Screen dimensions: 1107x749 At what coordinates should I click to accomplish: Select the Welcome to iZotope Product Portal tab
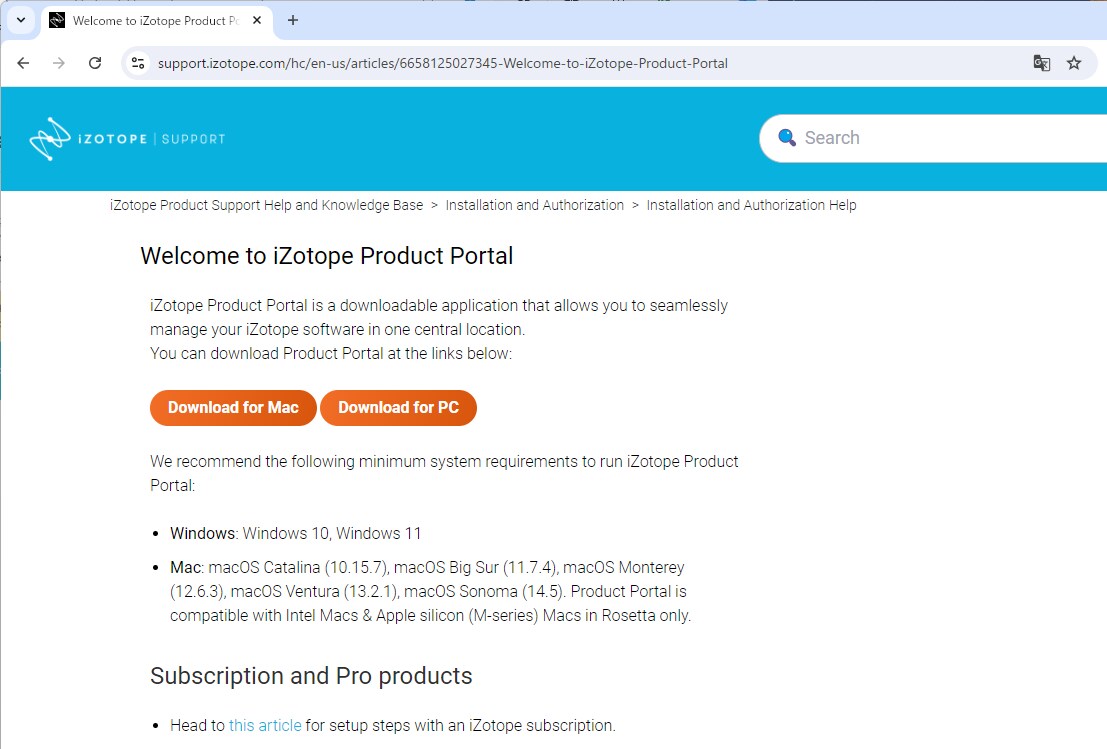[150, 20]
